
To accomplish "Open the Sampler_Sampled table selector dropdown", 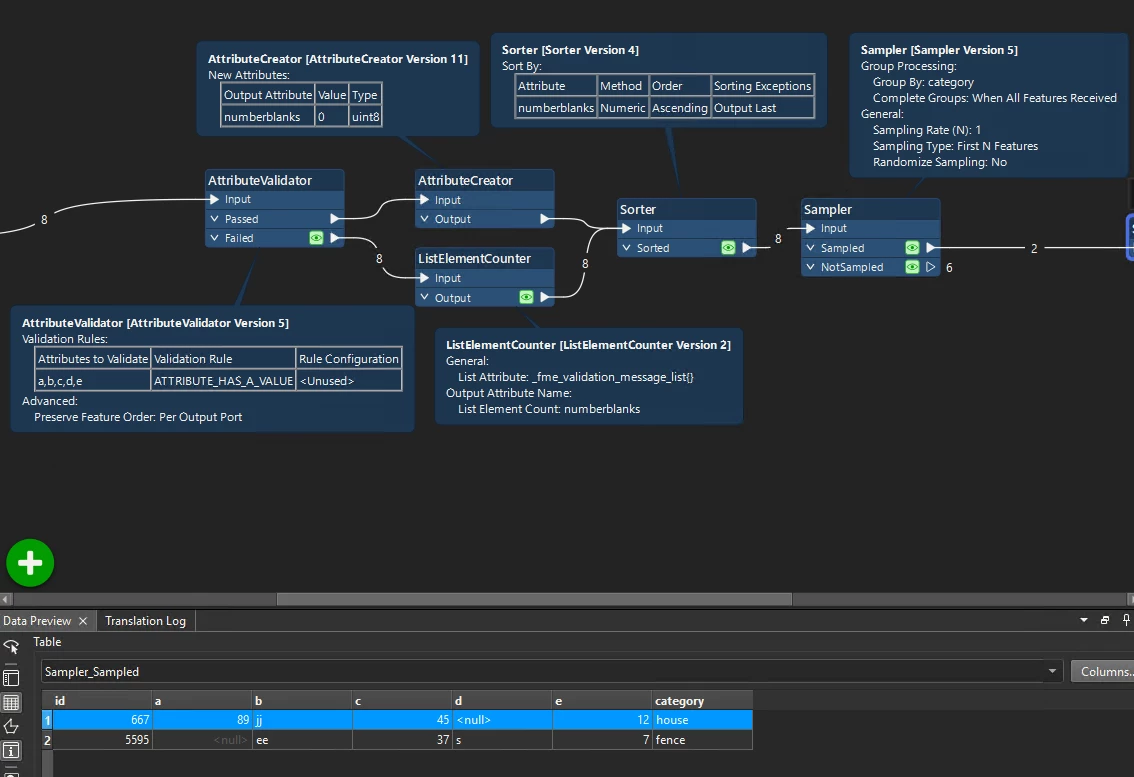I will click(1052, 671).
